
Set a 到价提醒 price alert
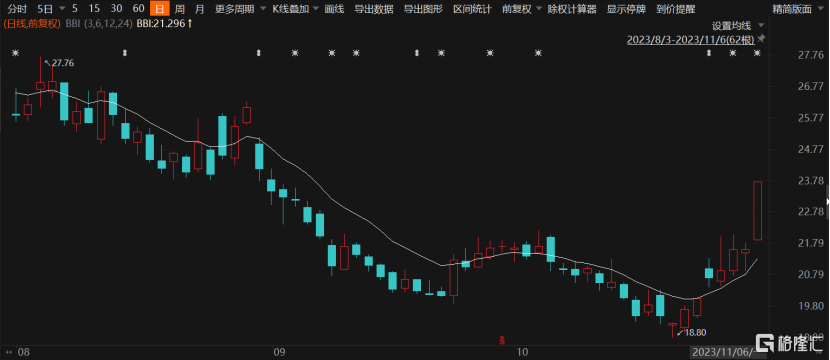(676, 9)
